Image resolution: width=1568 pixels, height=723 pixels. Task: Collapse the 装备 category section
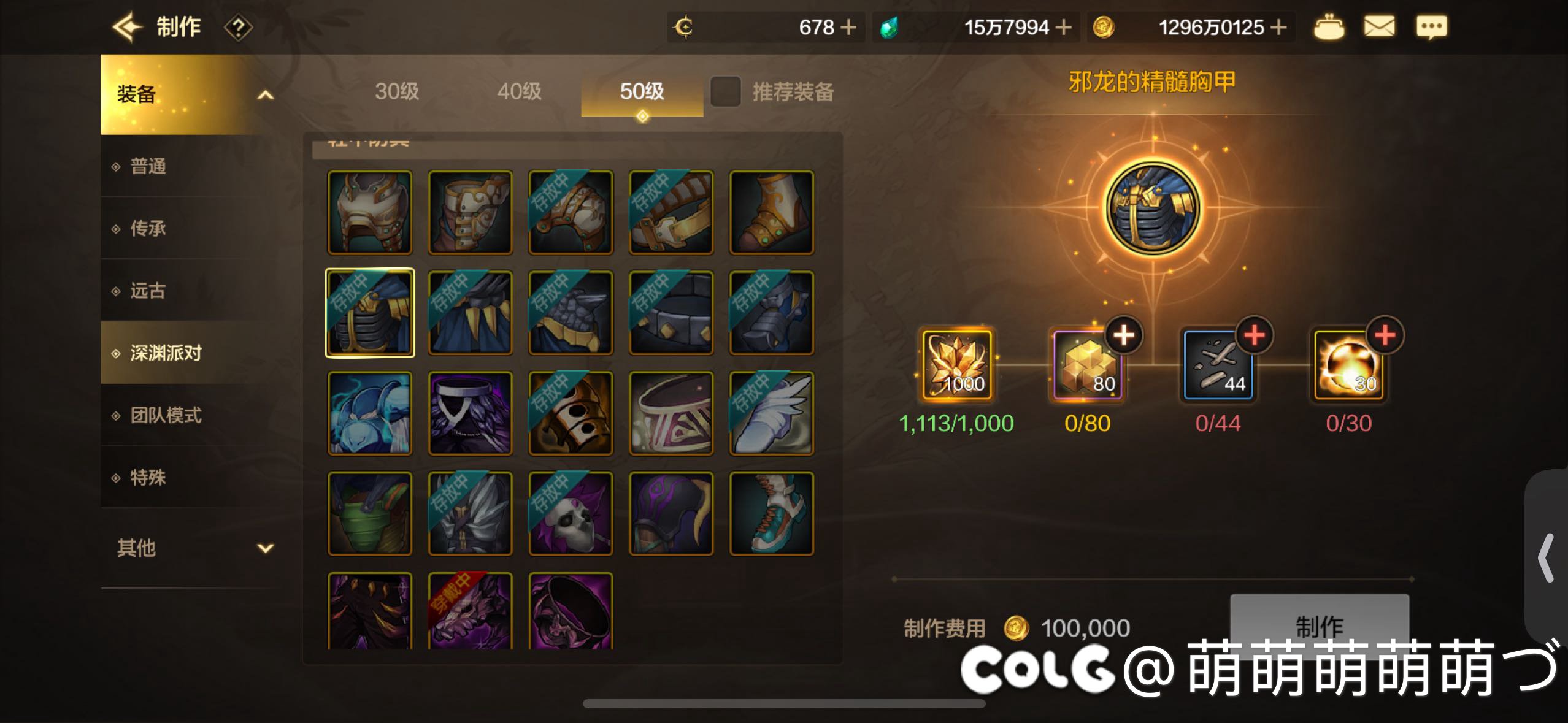pyautogui.click(x=264, y=95)
